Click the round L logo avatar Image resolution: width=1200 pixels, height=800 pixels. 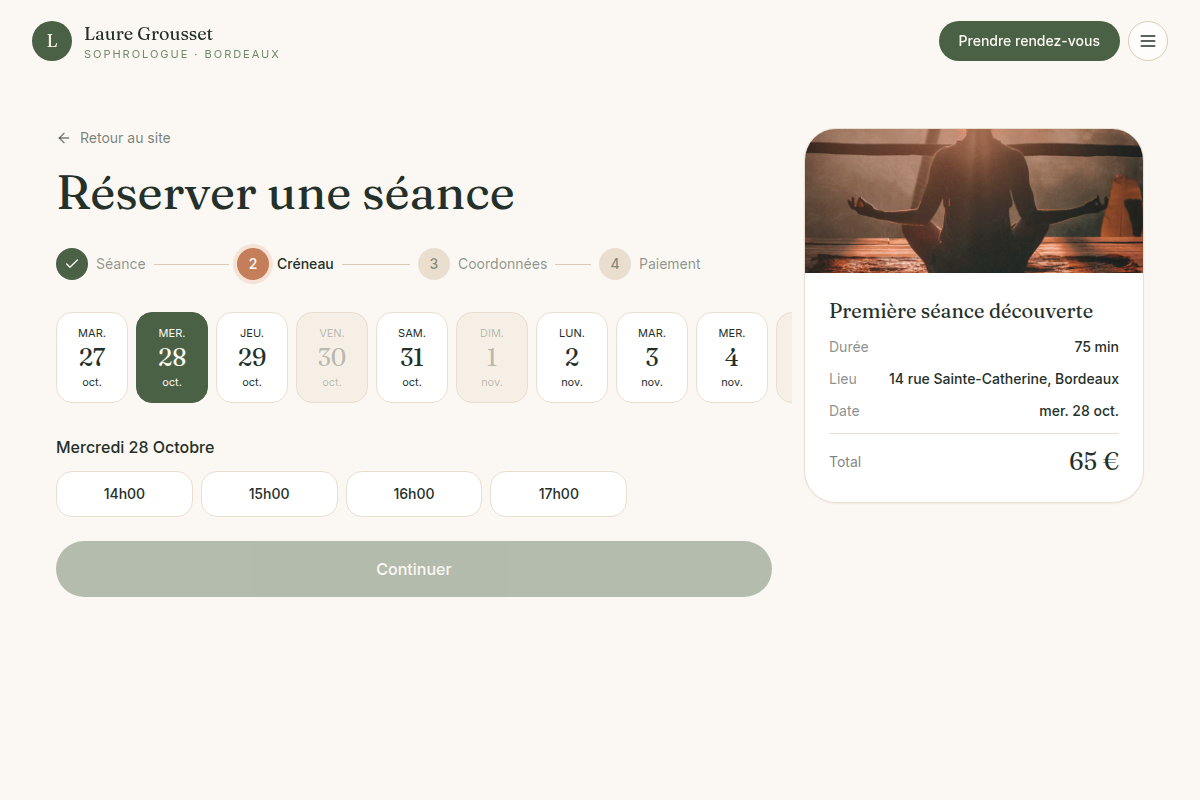[52, 41]
